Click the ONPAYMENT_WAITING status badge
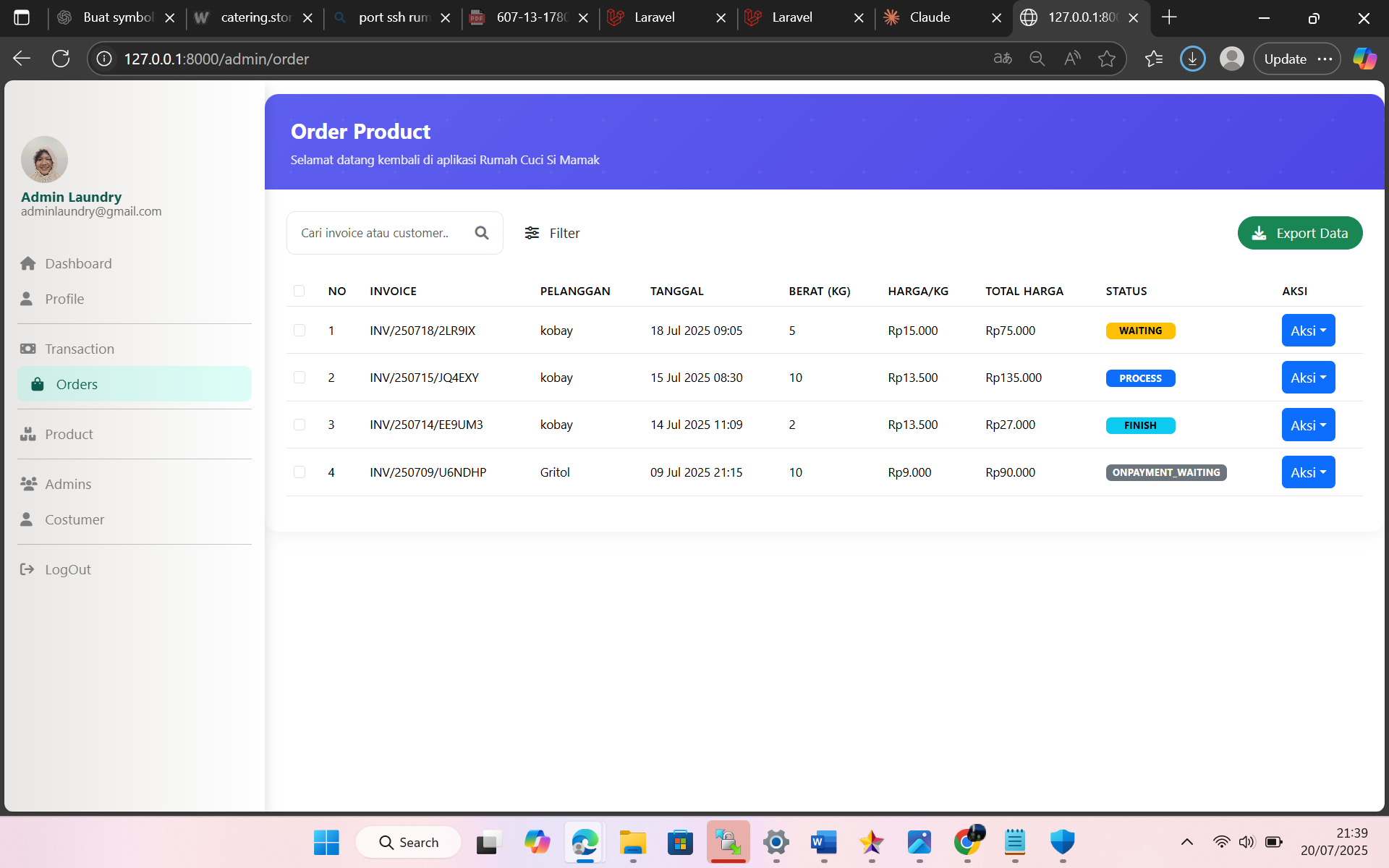The width and height of the screenshot is (1389, 868). point(1165,472)
